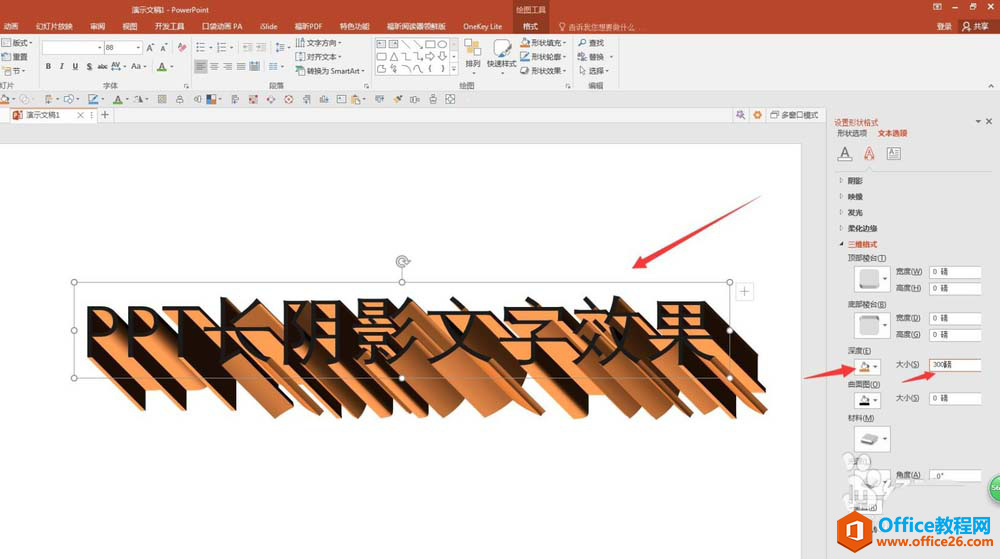Screen dimensions: 1000x559
Task: Open the Textbox layout icon in format pane
Action: (894, 154)
